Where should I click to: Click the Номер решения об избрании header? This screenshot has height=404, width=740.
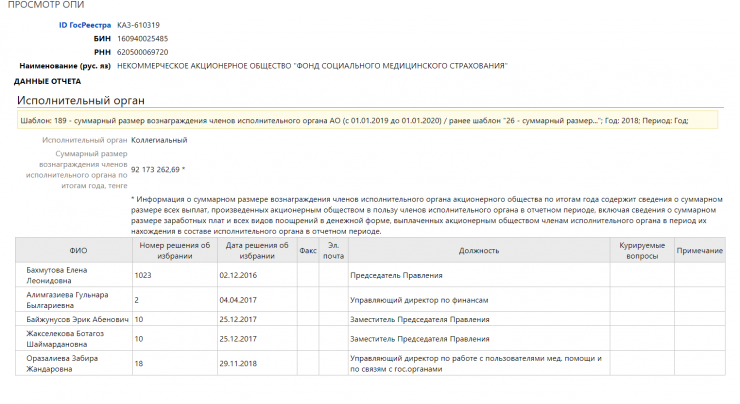click(174, 250)
